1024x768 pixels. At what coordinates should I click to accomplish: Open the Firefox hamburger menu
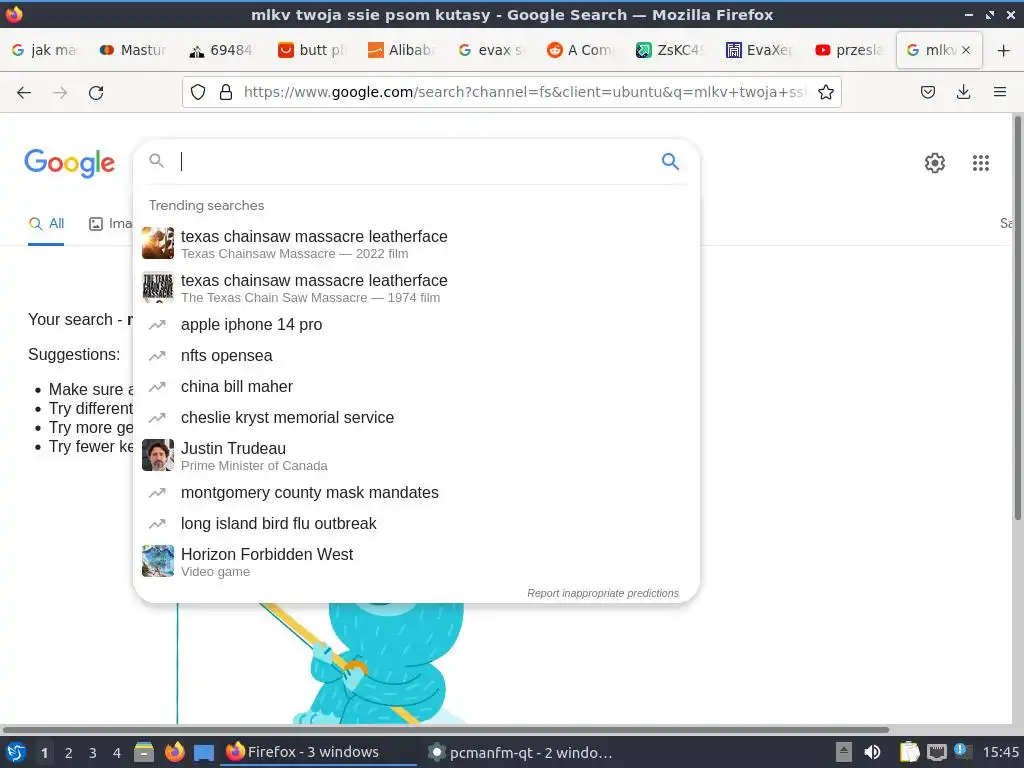[x=999, y=92]
